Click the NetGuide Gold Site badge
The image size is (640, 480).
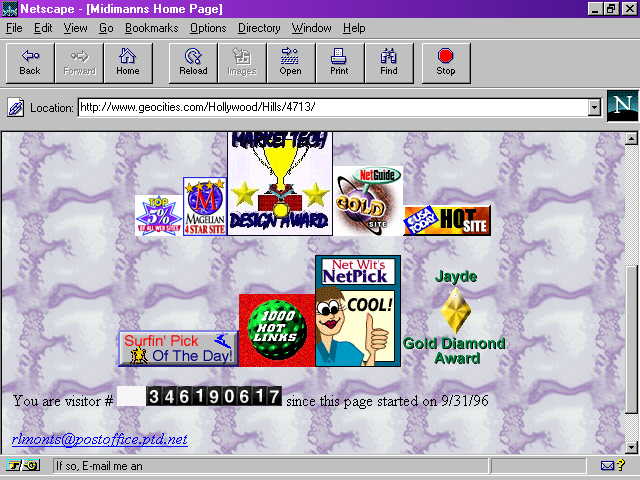click(x=368, y=200)
